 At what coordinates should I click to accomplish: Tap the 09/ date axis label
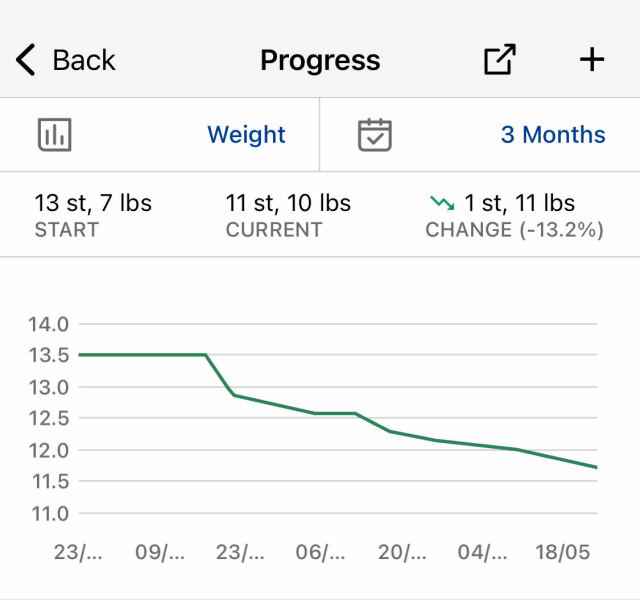[x=160, y=552]
